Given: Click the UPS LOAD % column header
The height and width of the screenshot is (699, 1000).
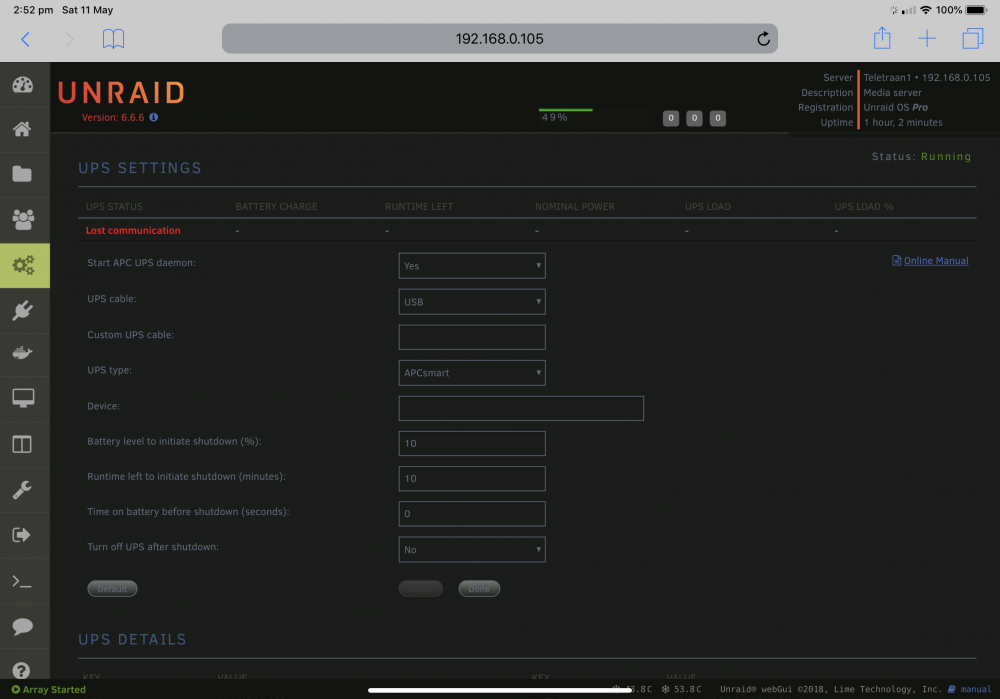Looking at the screenshot, I should click(864, 207).
